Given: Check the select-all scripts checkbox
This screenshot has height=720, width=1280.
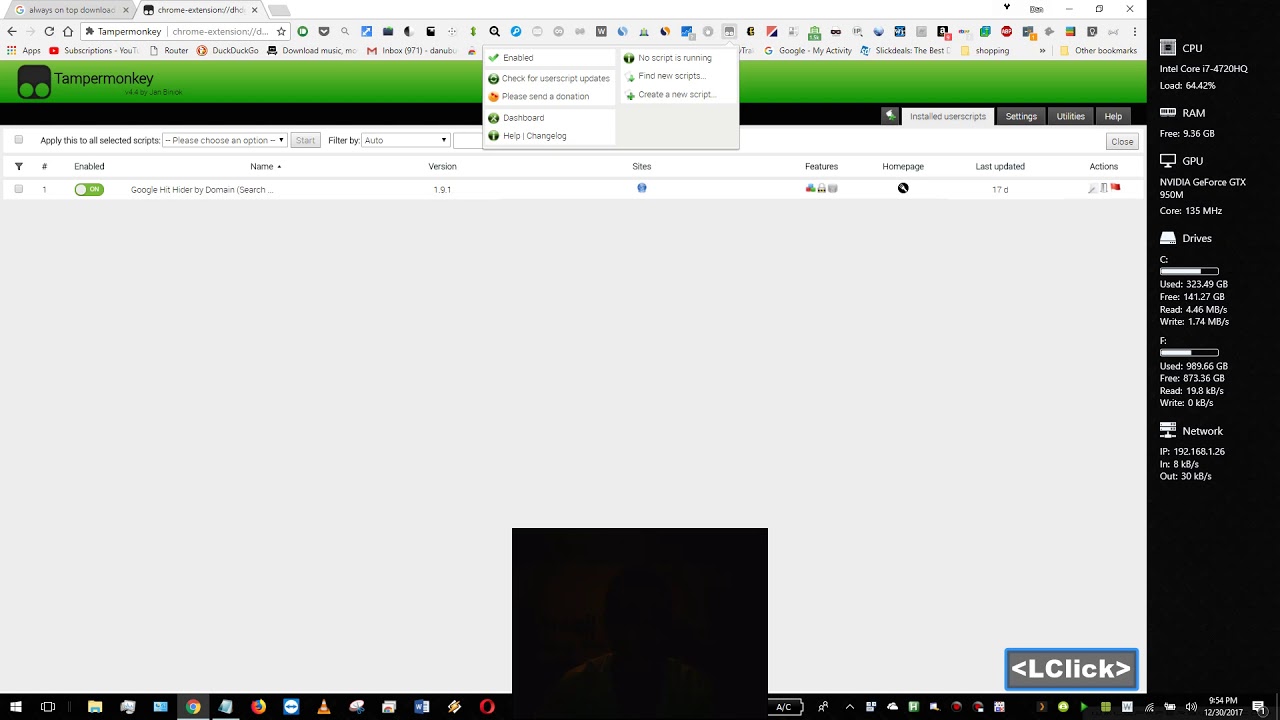Looking at the screenshot, I should point(18,140).
